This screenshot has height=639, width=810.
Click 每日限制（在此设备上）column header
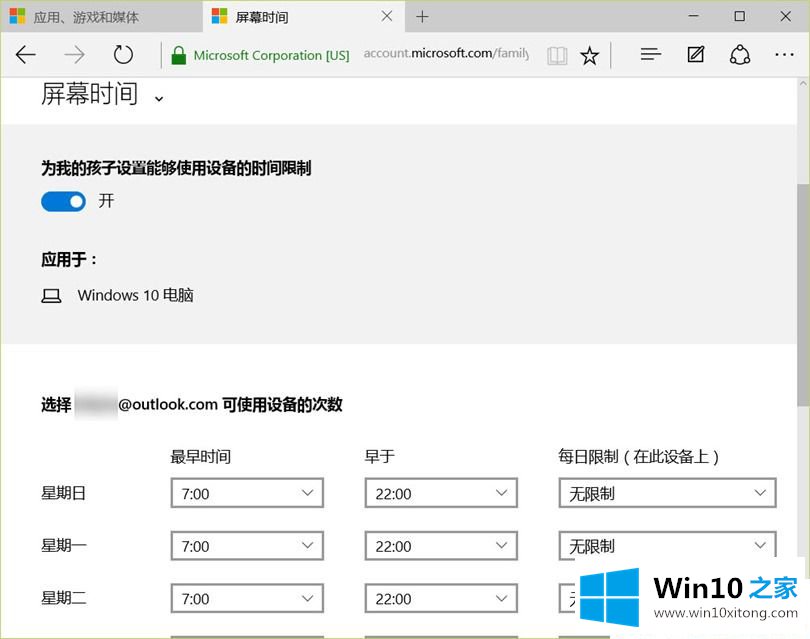638,457
